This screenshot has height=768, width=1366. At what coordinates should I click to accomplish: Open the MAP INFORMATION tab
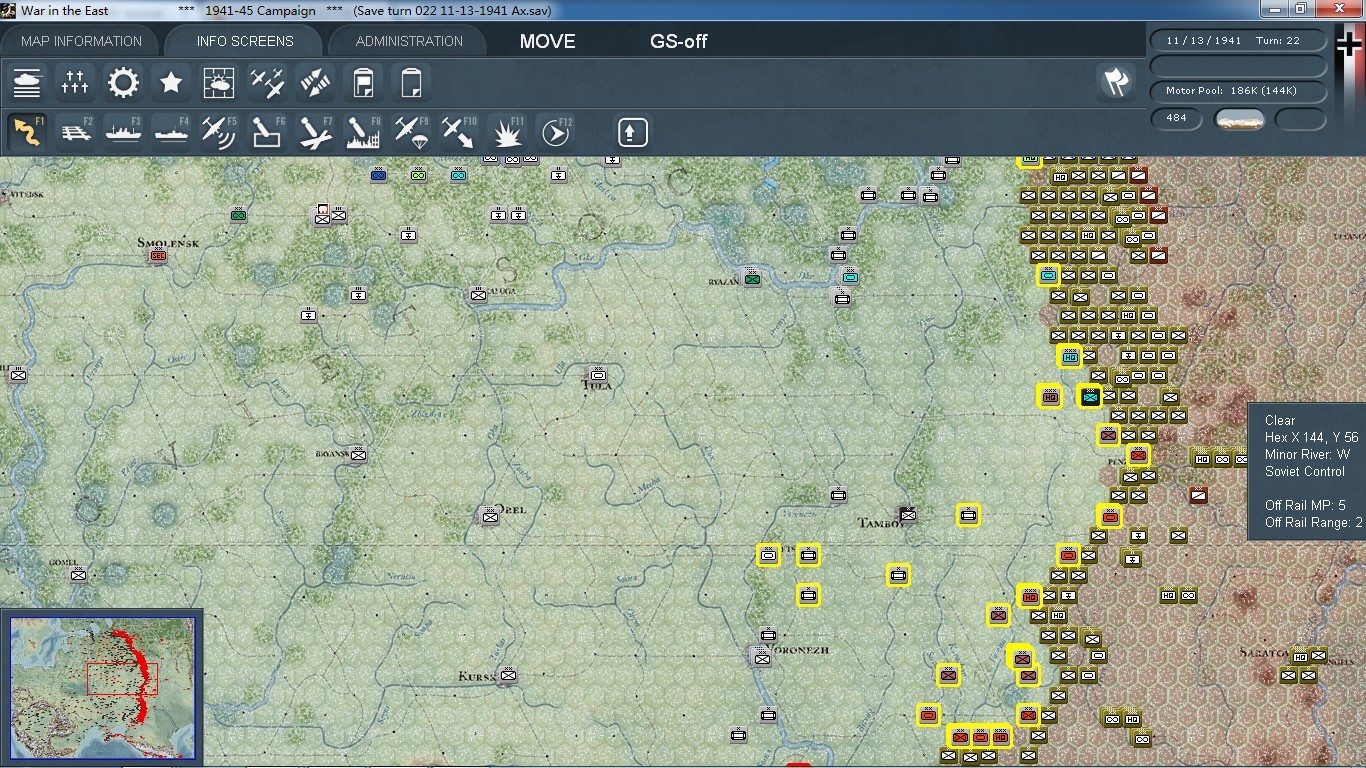coord(81,41)
